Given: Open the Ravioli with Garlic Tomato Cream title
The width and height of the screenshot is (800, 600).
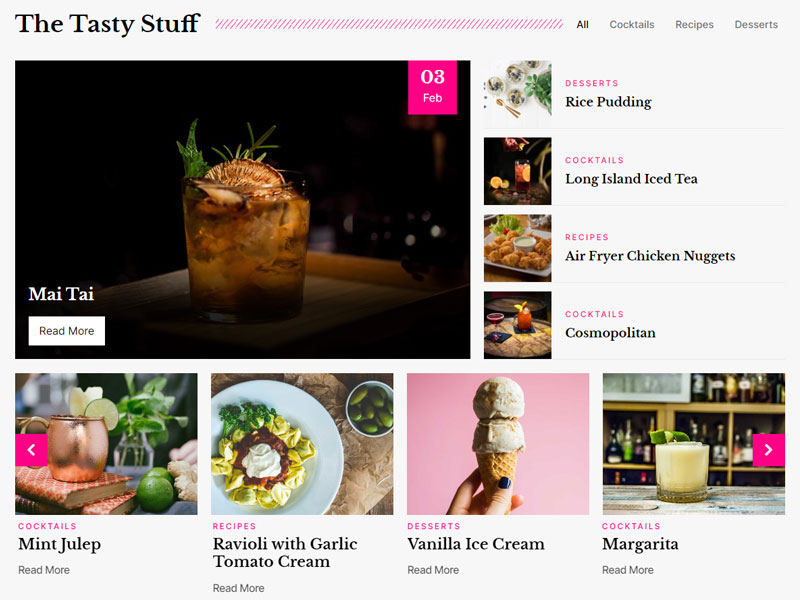Looking at the screenshot, I should click(285, 553).
